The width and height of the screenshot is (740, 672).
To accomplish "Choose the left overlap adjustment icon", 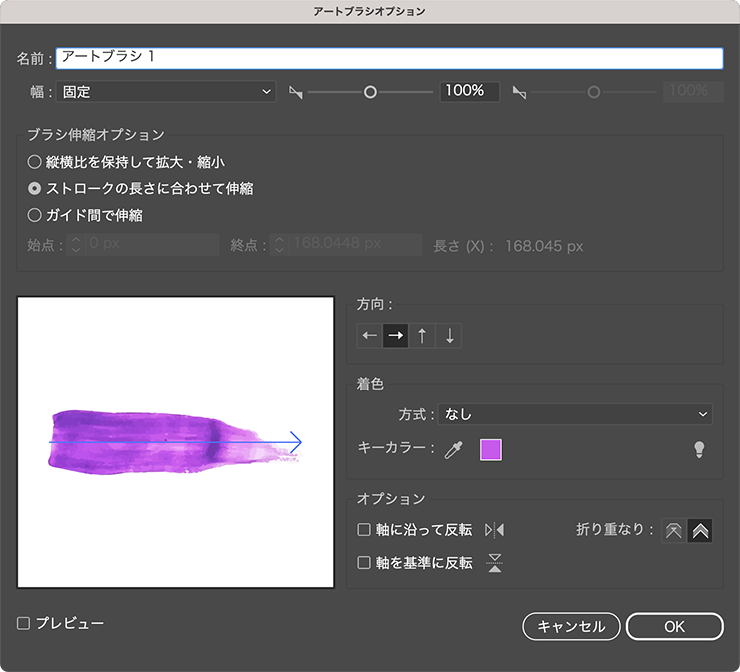I will (x=674, y=531).
